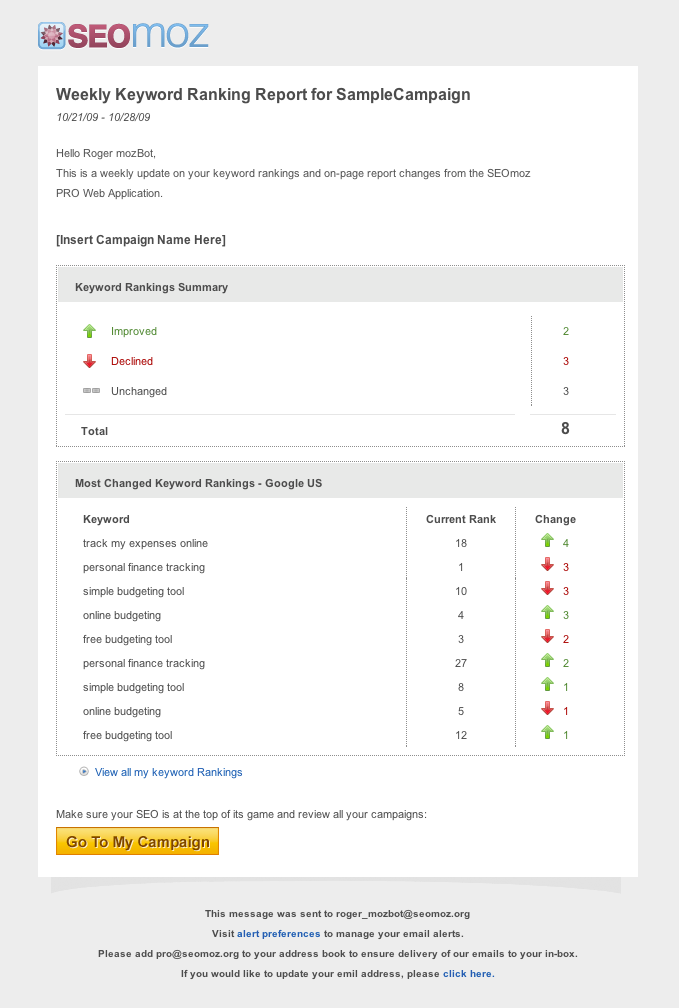Follow the click here link to update email
The image size is (679, 1008).
pos(468,974)
